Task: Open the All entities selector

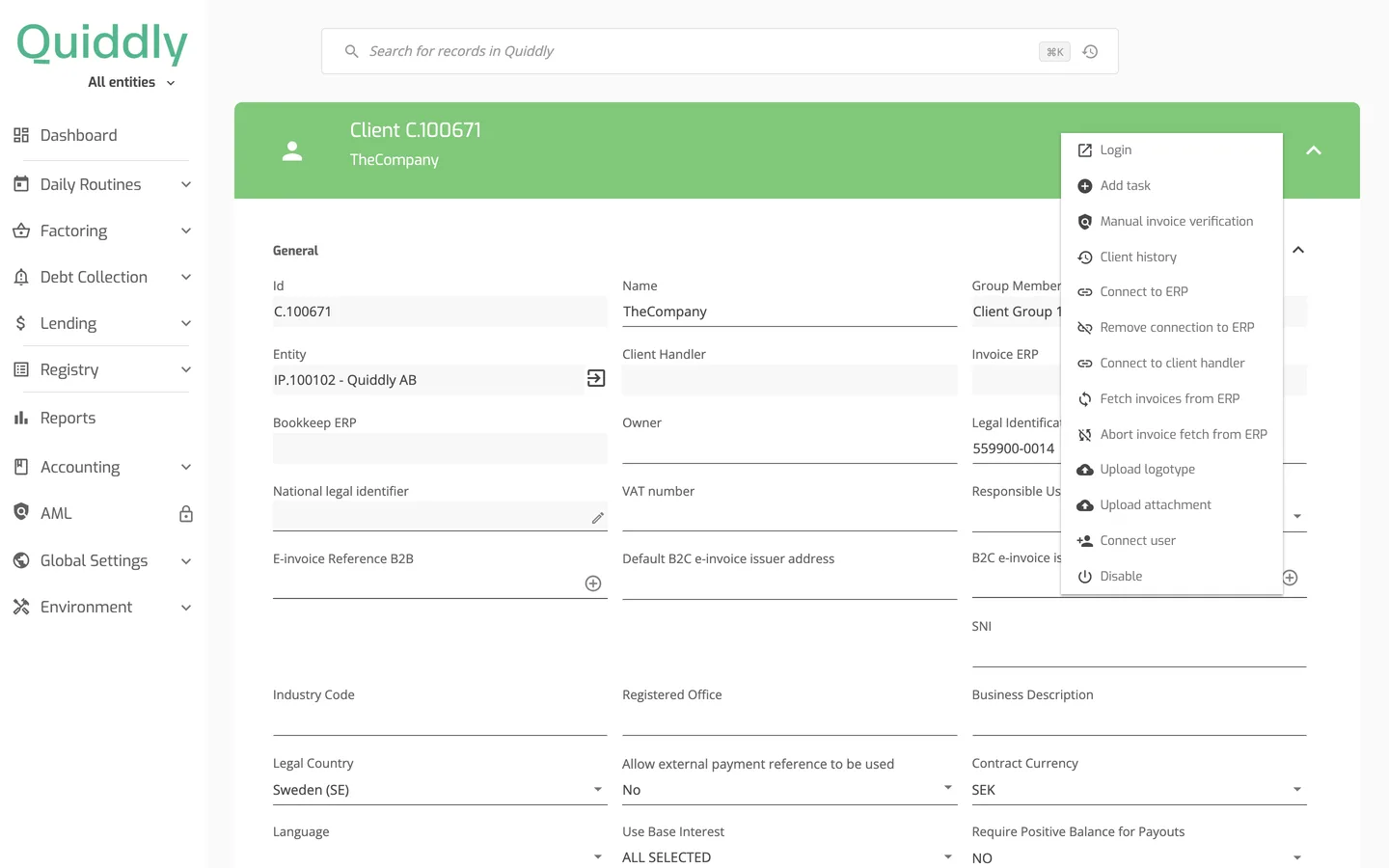Action: 131,82
